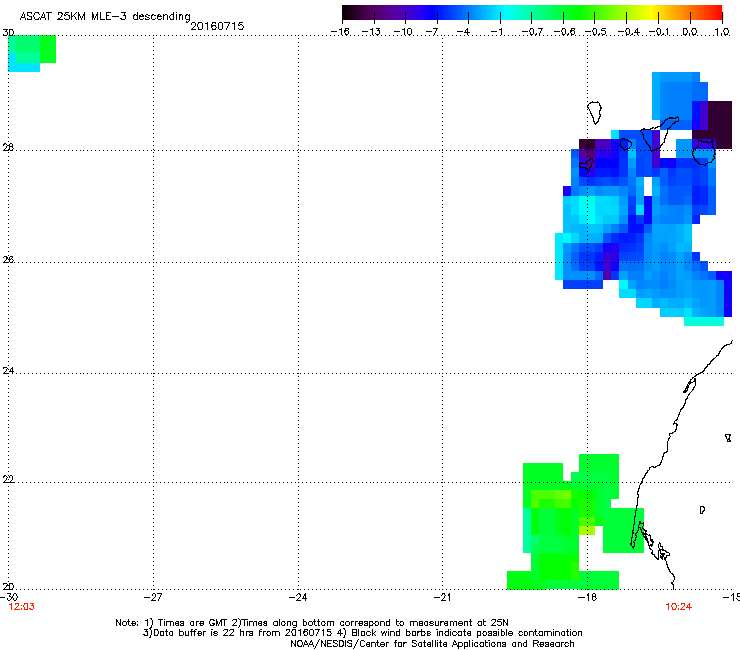Screen dimensions: 740x650
Task: Click the latitude label 24
Action: pyautogui.click(x=8, y=371)
